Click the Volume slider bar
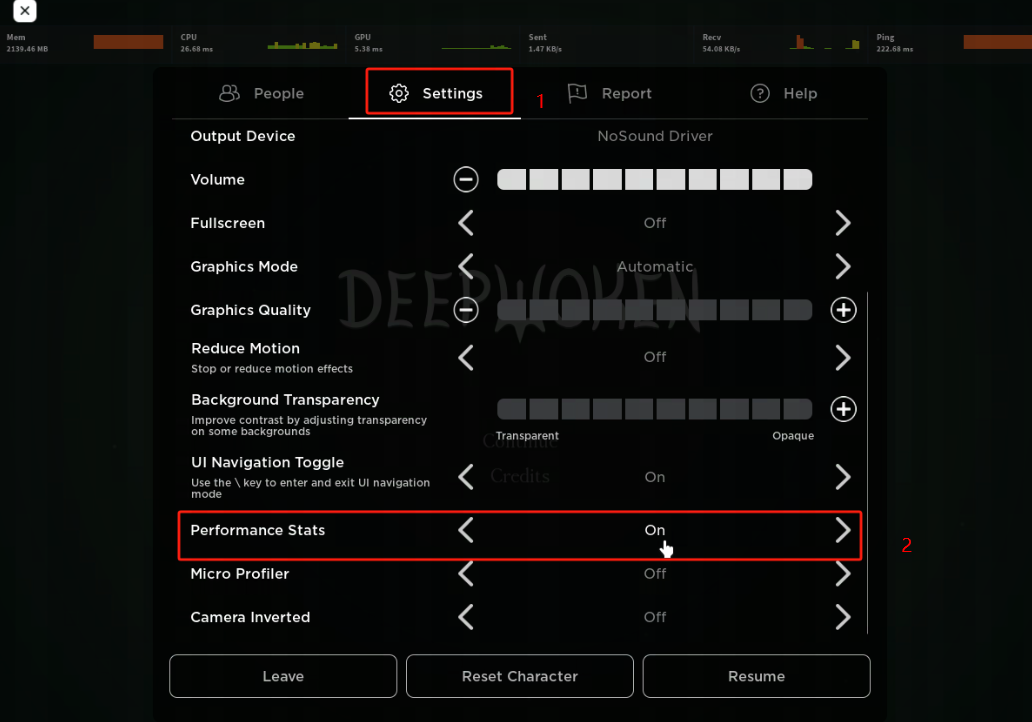 pos(654,180)
